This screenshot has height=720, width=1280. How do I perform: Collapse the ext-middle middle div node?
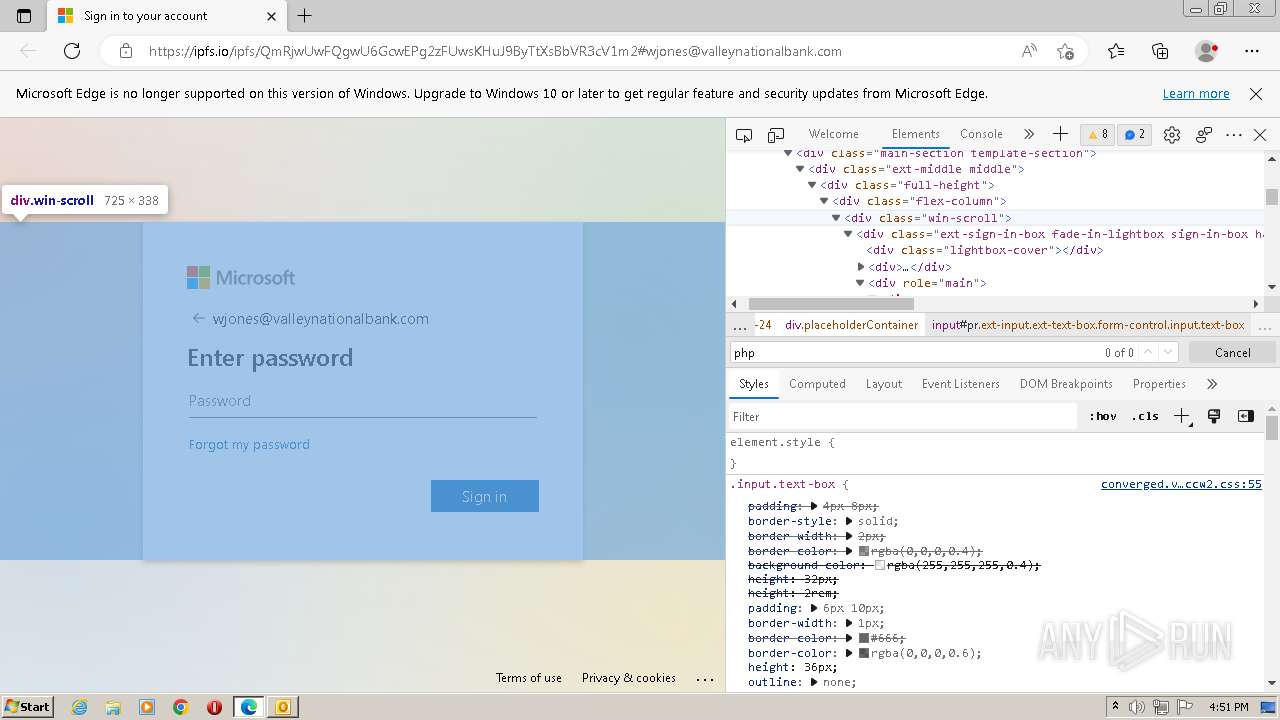(x=800, y=169)
